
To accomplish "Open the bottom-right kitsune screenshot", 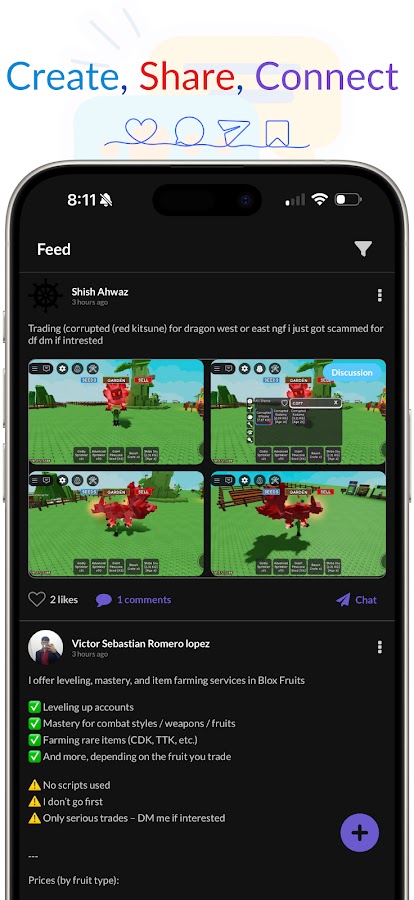I will [299, 523].
